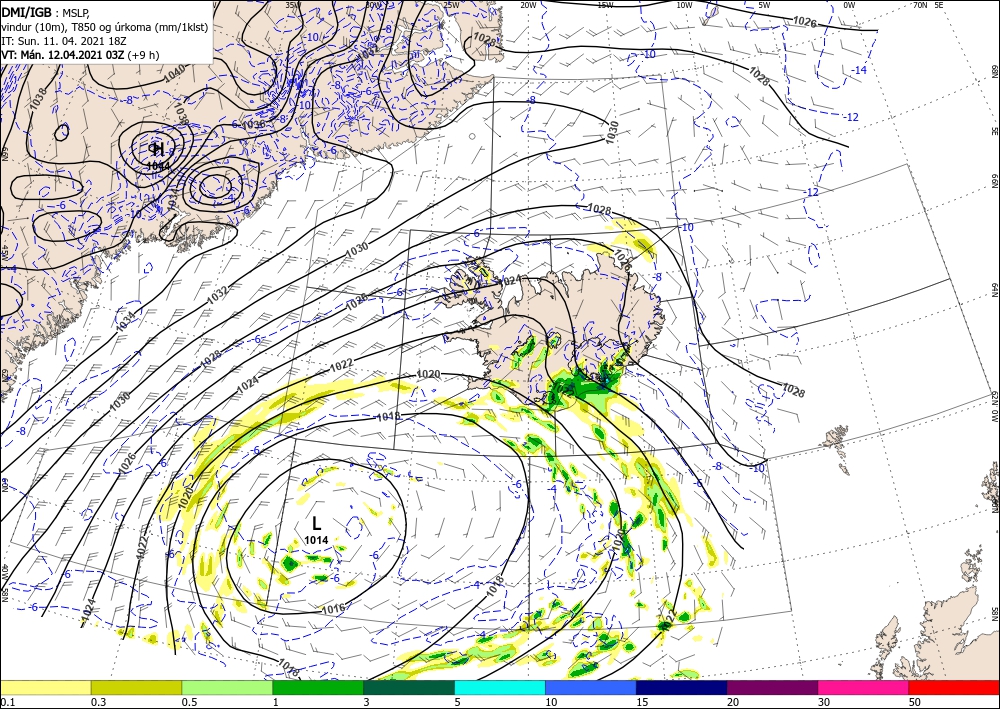Click the '20W' longitude label
1000x709 pixels.
pyautogui.click(x=528, y=5)
